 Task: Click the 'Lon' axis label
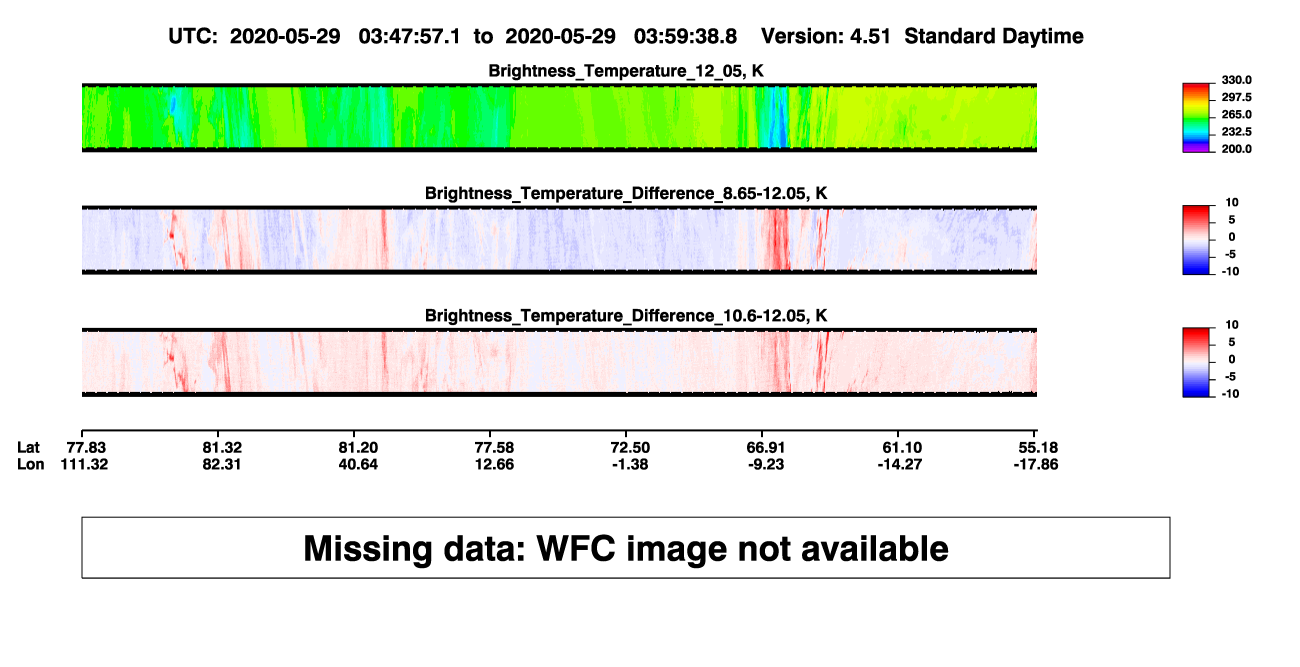pyautogui.click(x=30, y=464)
